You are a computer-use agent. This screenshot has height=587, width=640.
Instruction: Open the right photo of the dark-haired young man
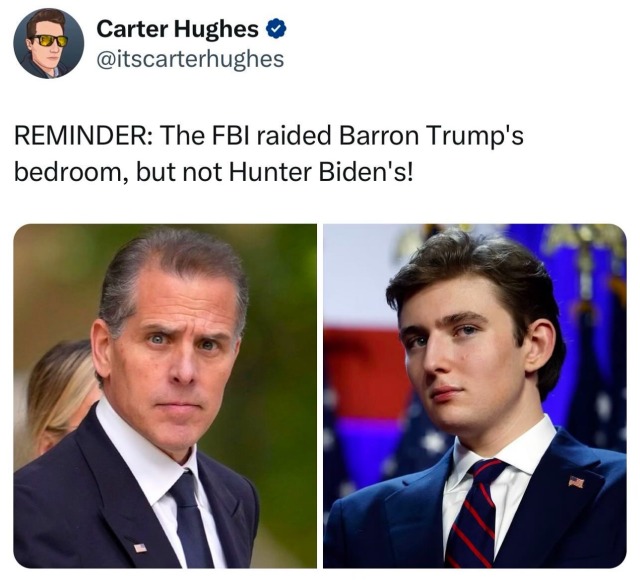(475, 396)
